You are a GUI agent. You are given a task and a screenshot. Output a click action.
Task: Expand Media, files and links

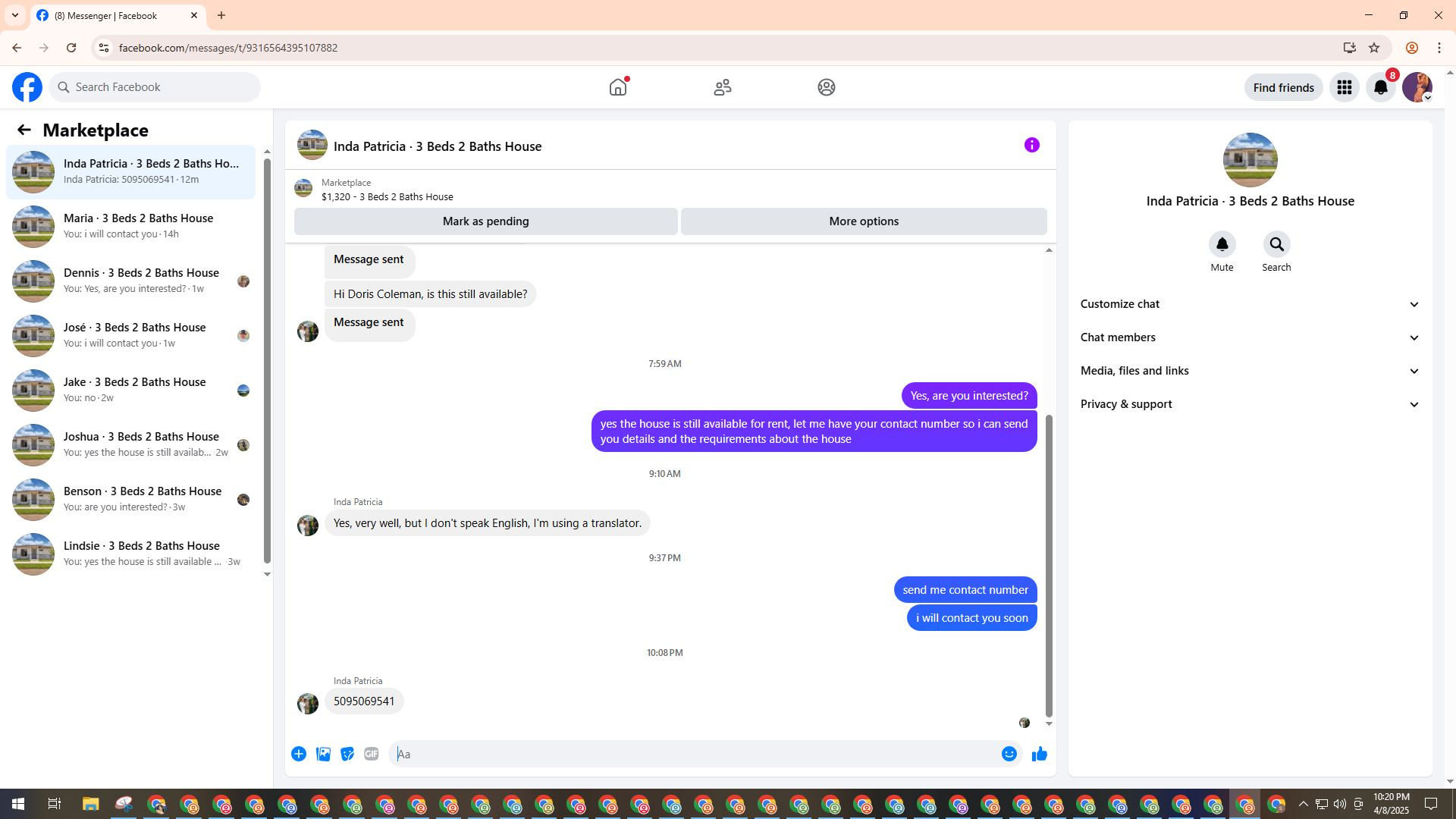coord(1250,371)
